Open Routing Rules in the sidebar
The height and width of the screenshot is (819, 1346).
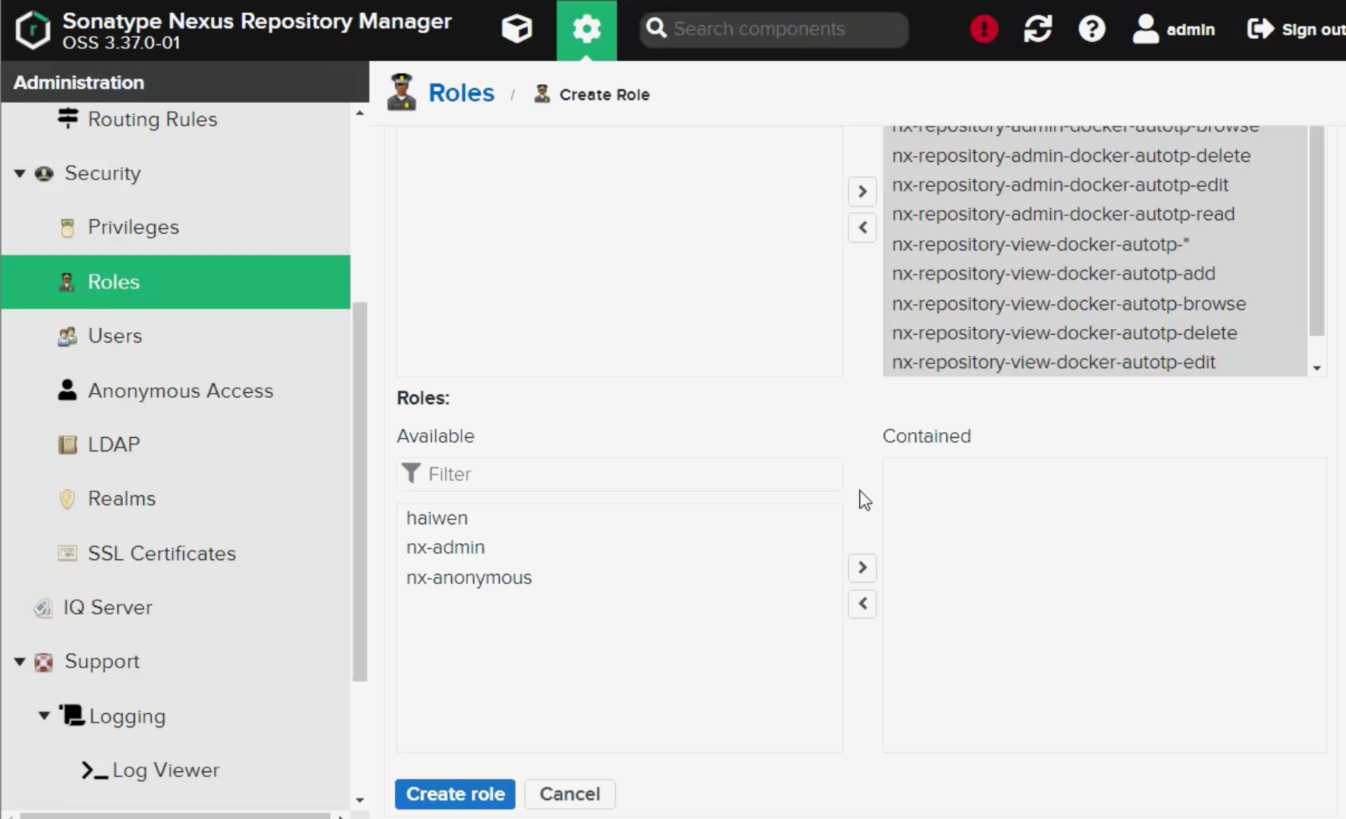(152, 119)
